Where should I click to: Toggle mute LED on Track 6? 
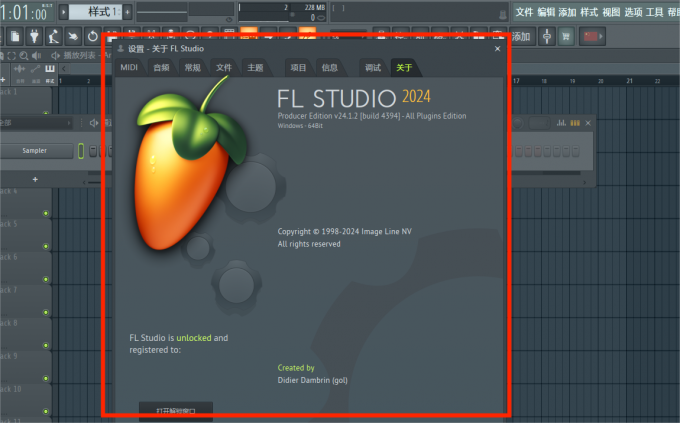click(46, 279)
